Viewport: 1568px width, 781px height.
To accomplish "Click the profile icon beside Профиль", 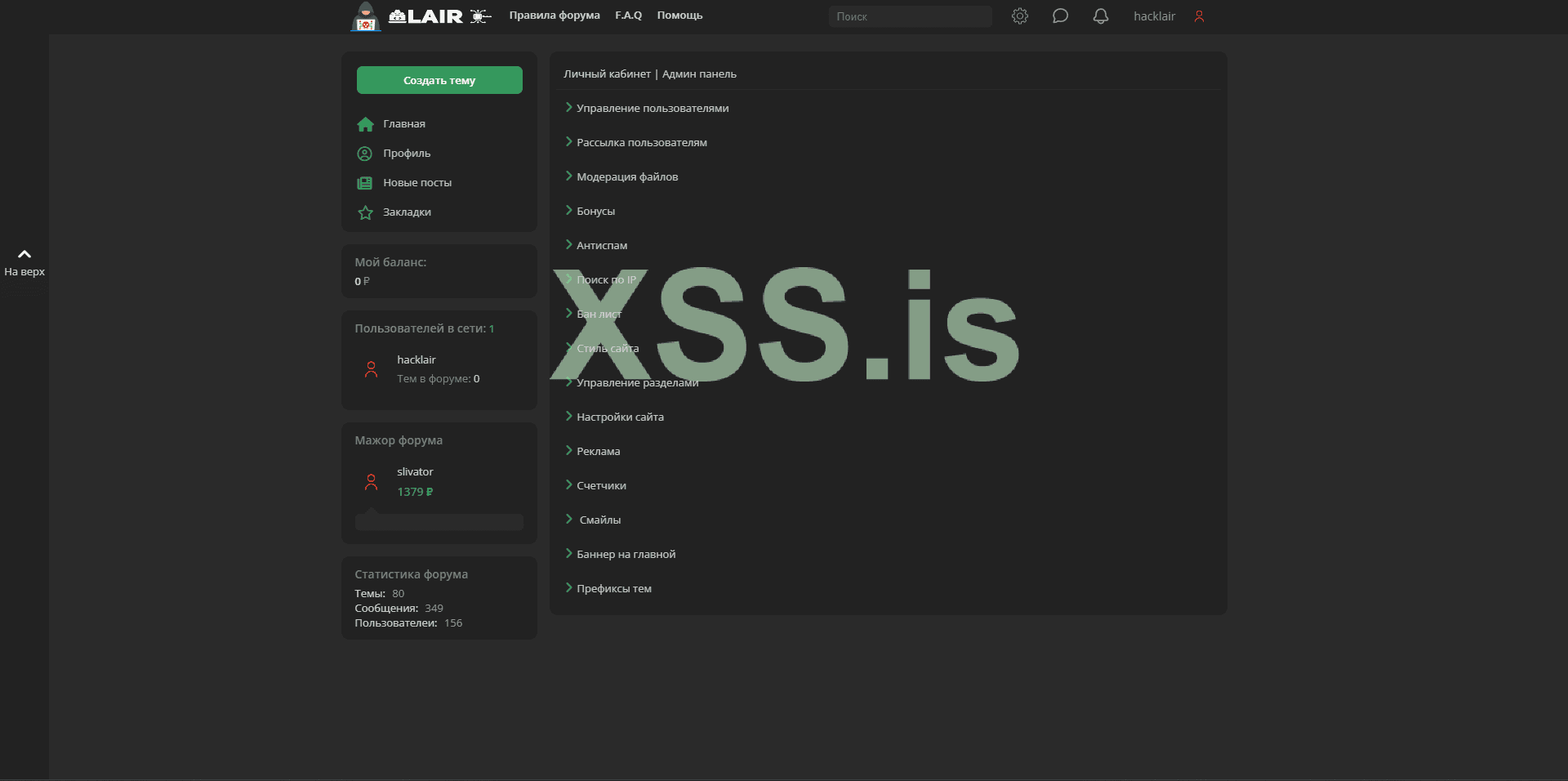I will coord(365,154).
